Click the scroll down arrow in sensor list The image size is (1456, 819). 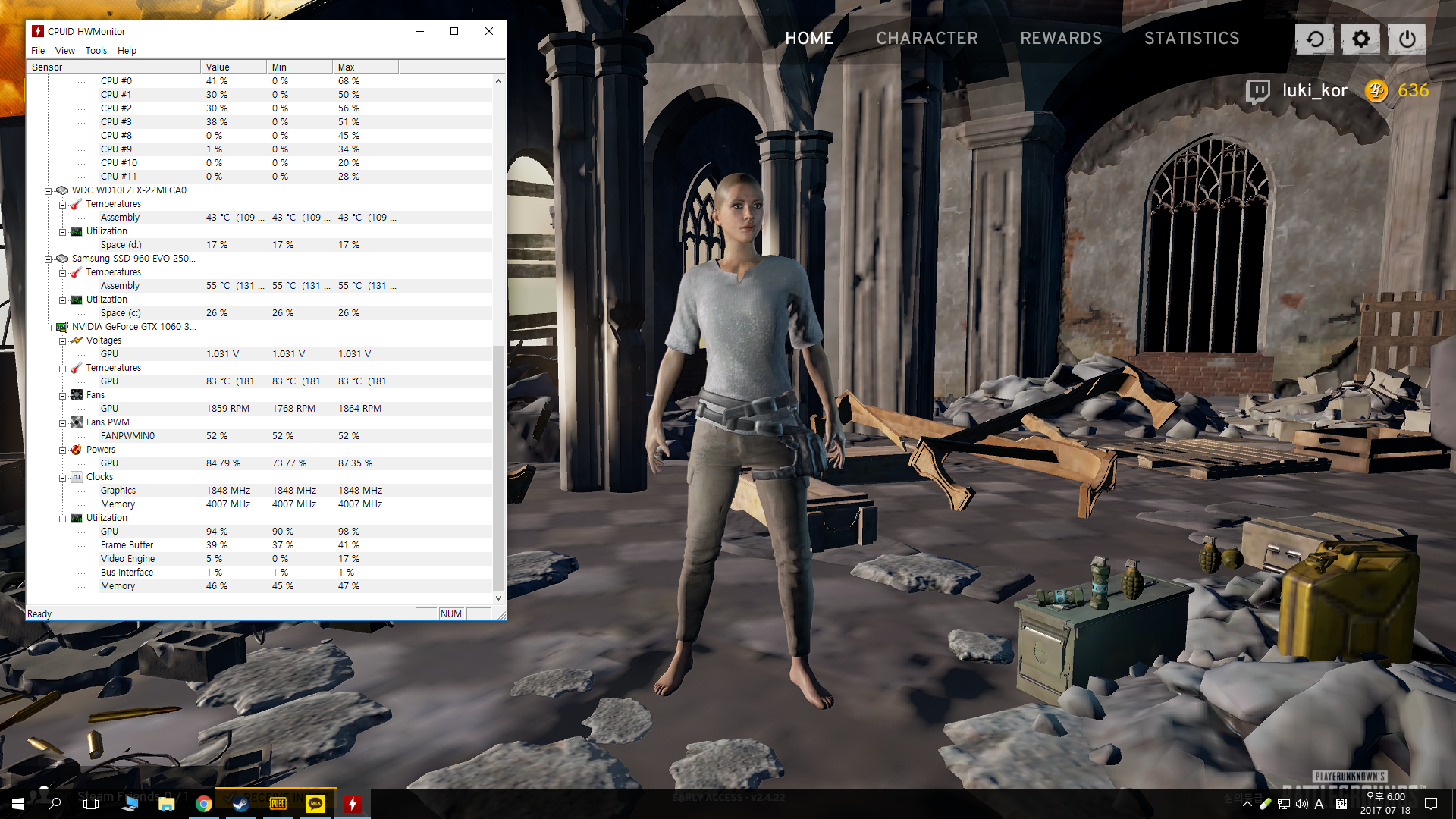pyautogui.click(x=498, y=598)
